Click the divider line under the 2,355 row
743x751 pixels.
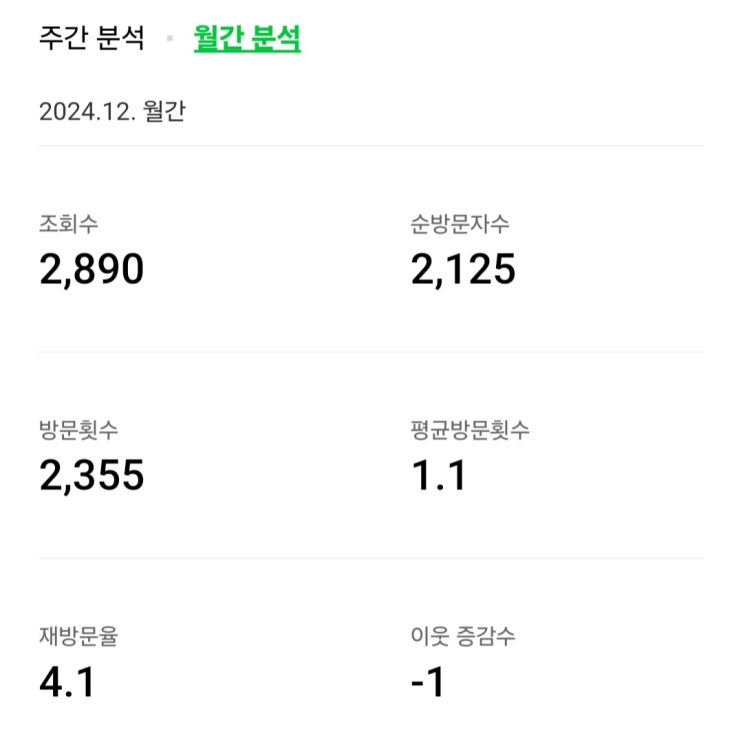tap(371, 558)
